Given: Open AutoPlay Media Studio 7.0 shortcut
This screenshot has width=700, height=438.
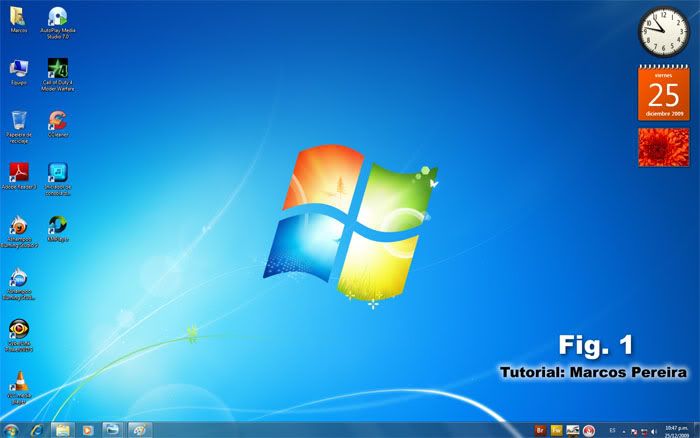Looking at the screenshot, I should 58,22.
